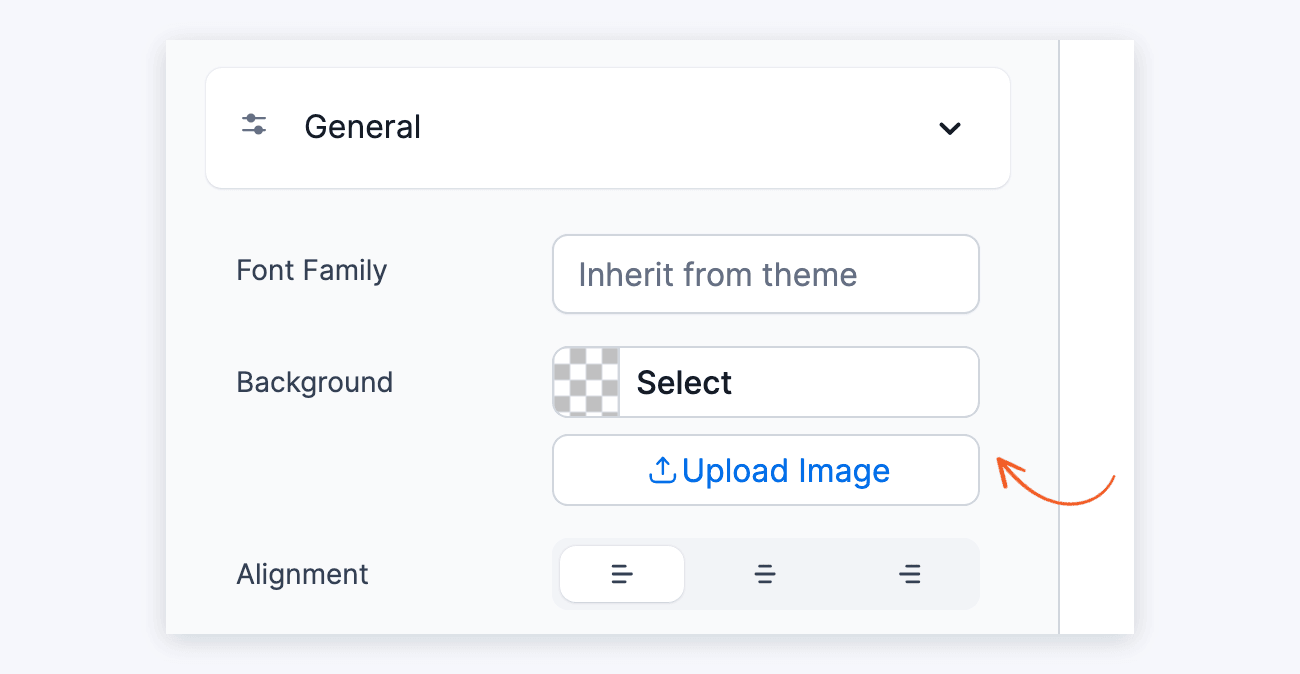Choose the left alignment icon
1300x674 pixels.
pyautogui.click(x=622, y=574)
